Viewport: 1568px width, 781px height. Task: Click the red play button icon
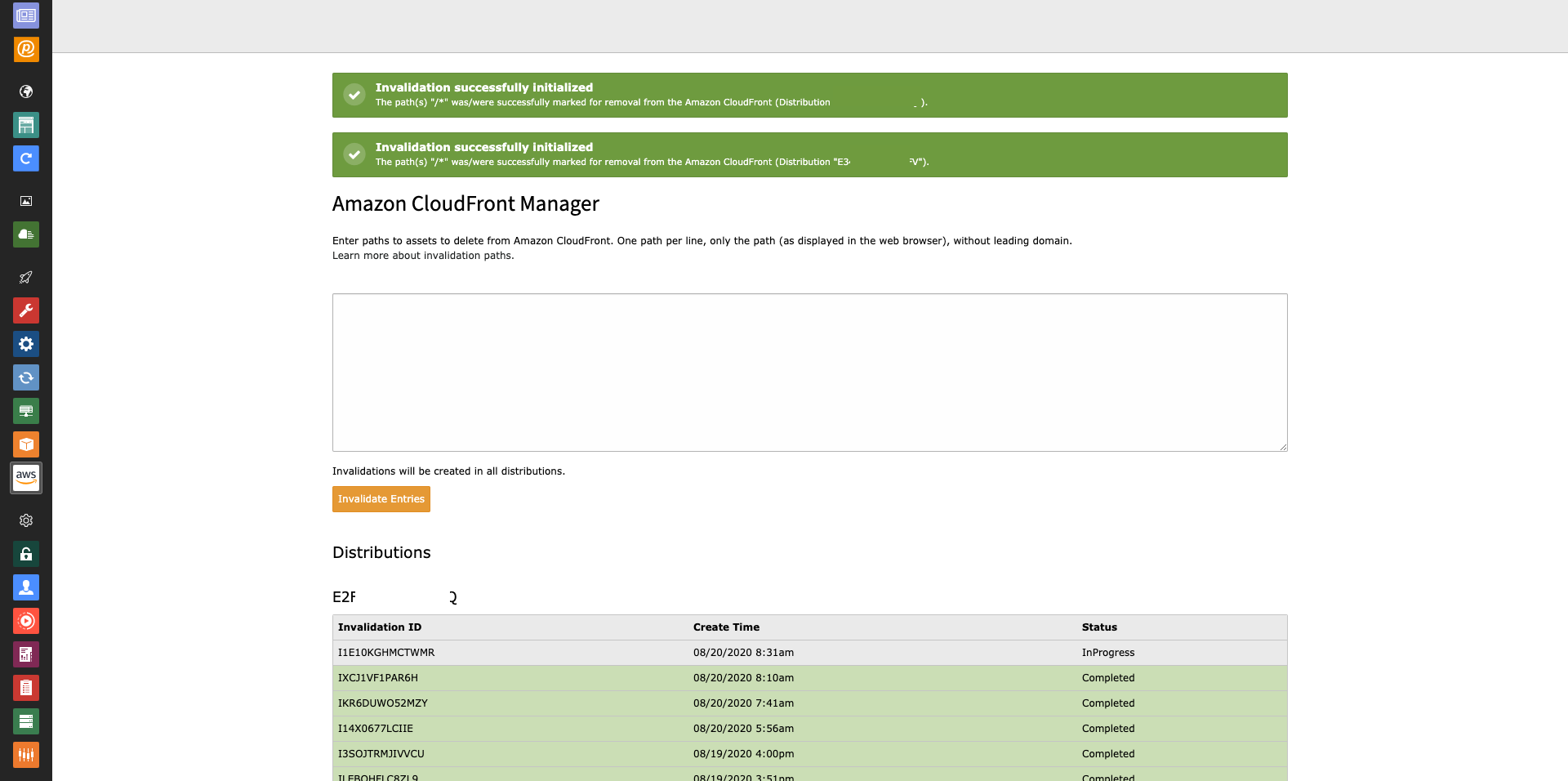pos(25,621)
